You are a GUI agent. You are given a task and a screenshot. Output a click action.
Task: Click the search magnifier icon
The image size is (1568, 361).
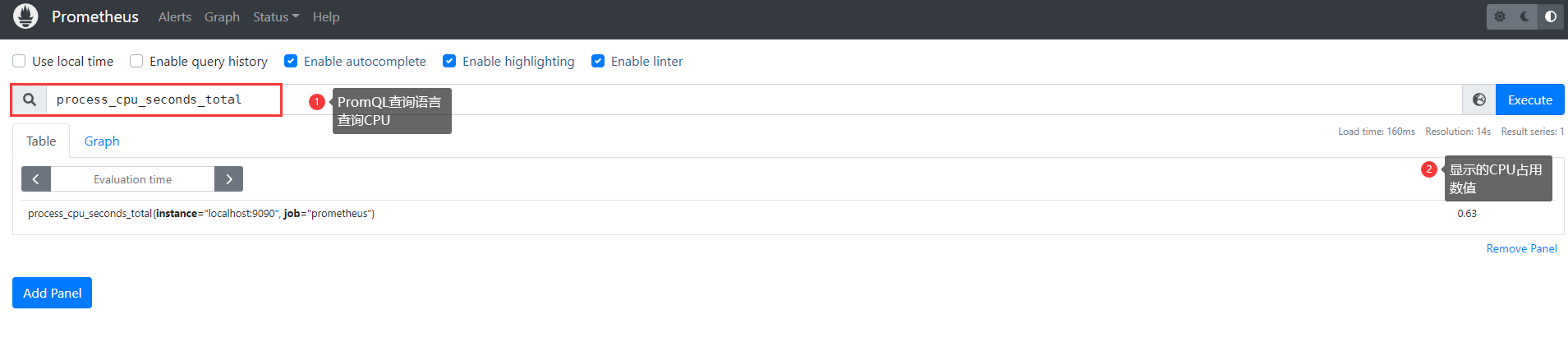click(x=30, y=100)
